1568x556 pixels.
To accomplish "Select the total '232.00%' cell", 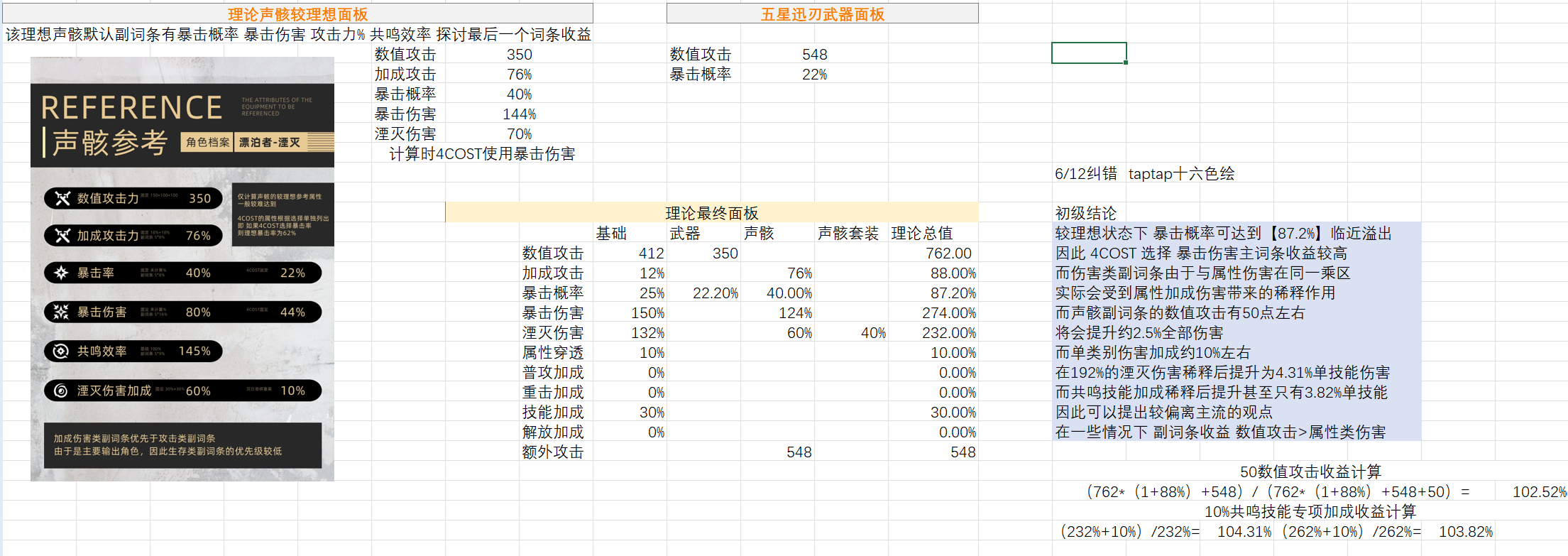I will 949,333.
